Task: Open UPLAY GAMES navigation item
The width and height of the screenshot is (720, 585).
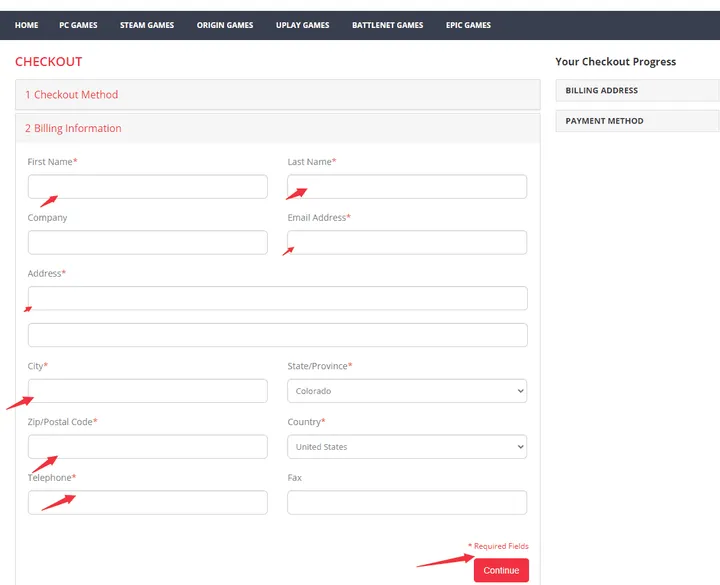Action: [x=303, y=25]
